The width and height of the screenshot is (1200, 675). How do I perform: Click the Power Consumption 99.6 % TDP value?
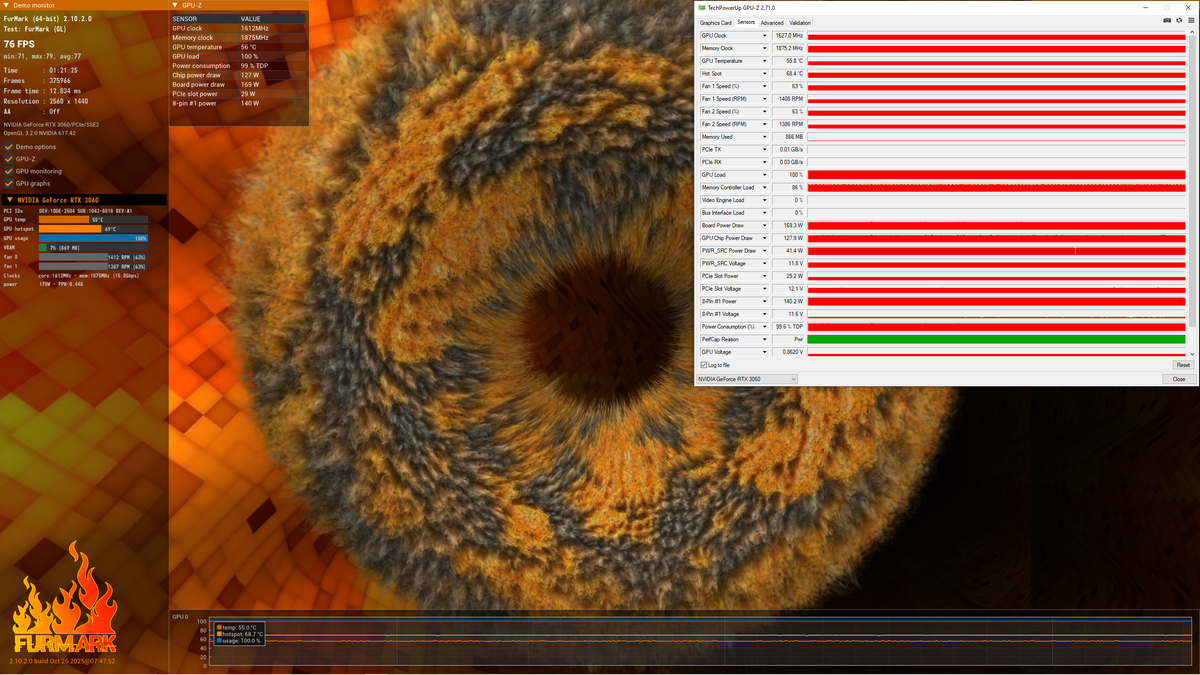click(x=788, y=327)
